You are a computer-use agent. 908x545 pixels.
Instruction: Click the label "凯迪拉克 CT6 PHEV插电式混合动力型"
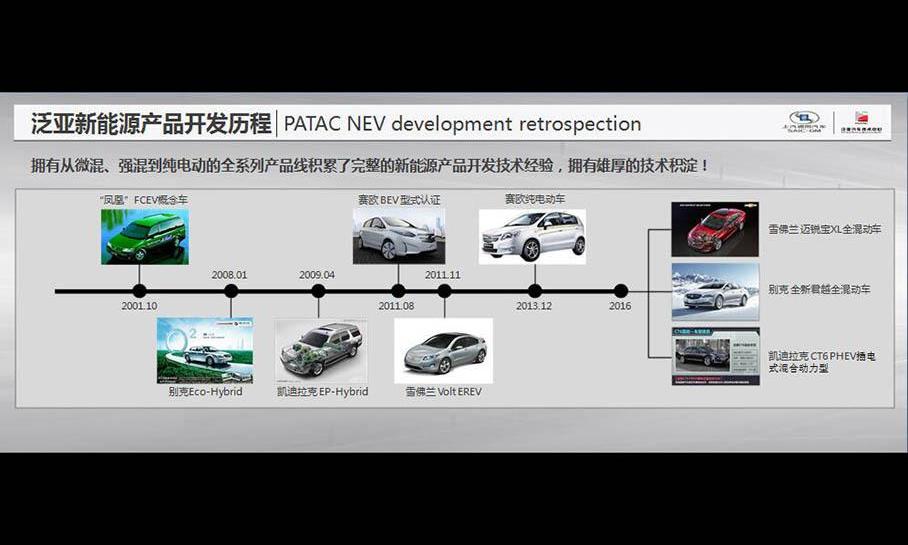[x=822, y=362]
